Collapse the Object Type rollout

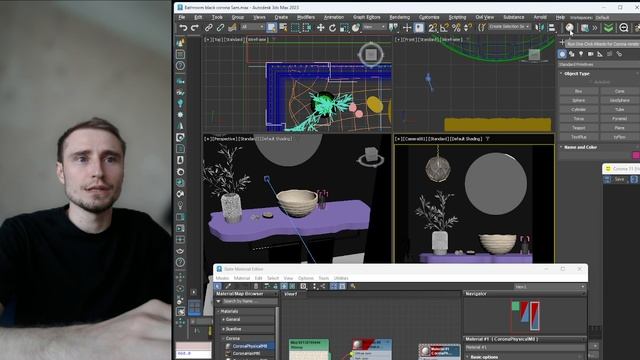pos(577,74)
